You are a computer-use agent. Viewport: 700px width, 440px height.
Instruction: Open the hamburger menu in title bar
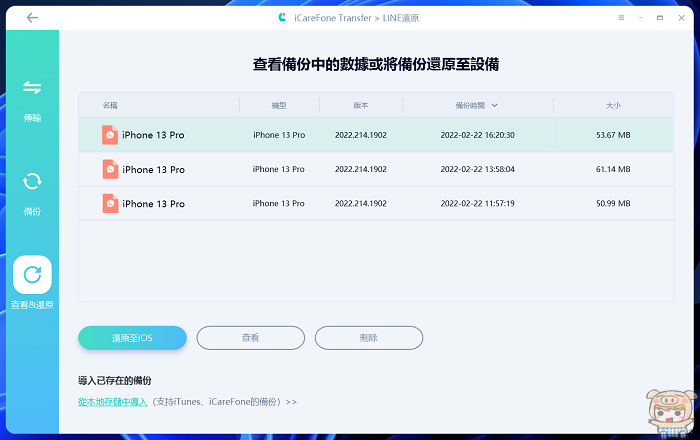click(621, 18)
